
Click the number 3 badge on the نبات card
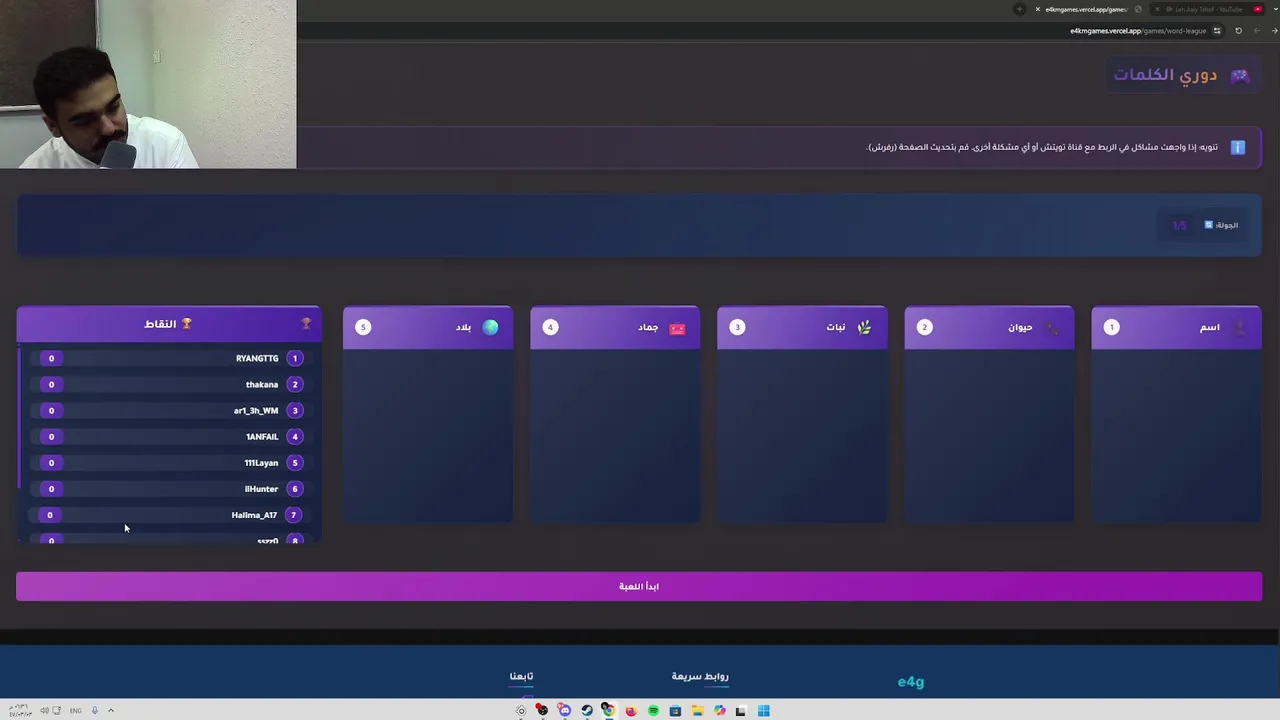[737, 327]
